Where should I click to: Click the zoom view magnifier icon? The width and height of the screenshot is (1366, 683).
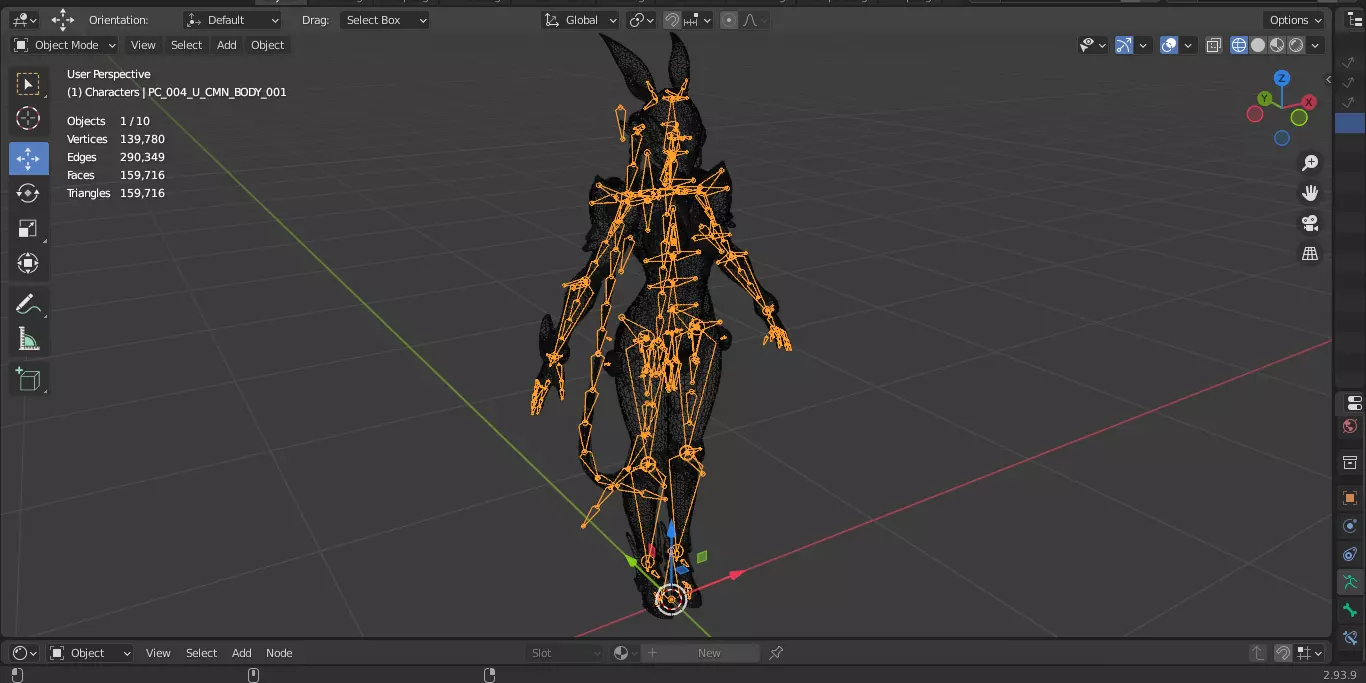(1310, 163)
